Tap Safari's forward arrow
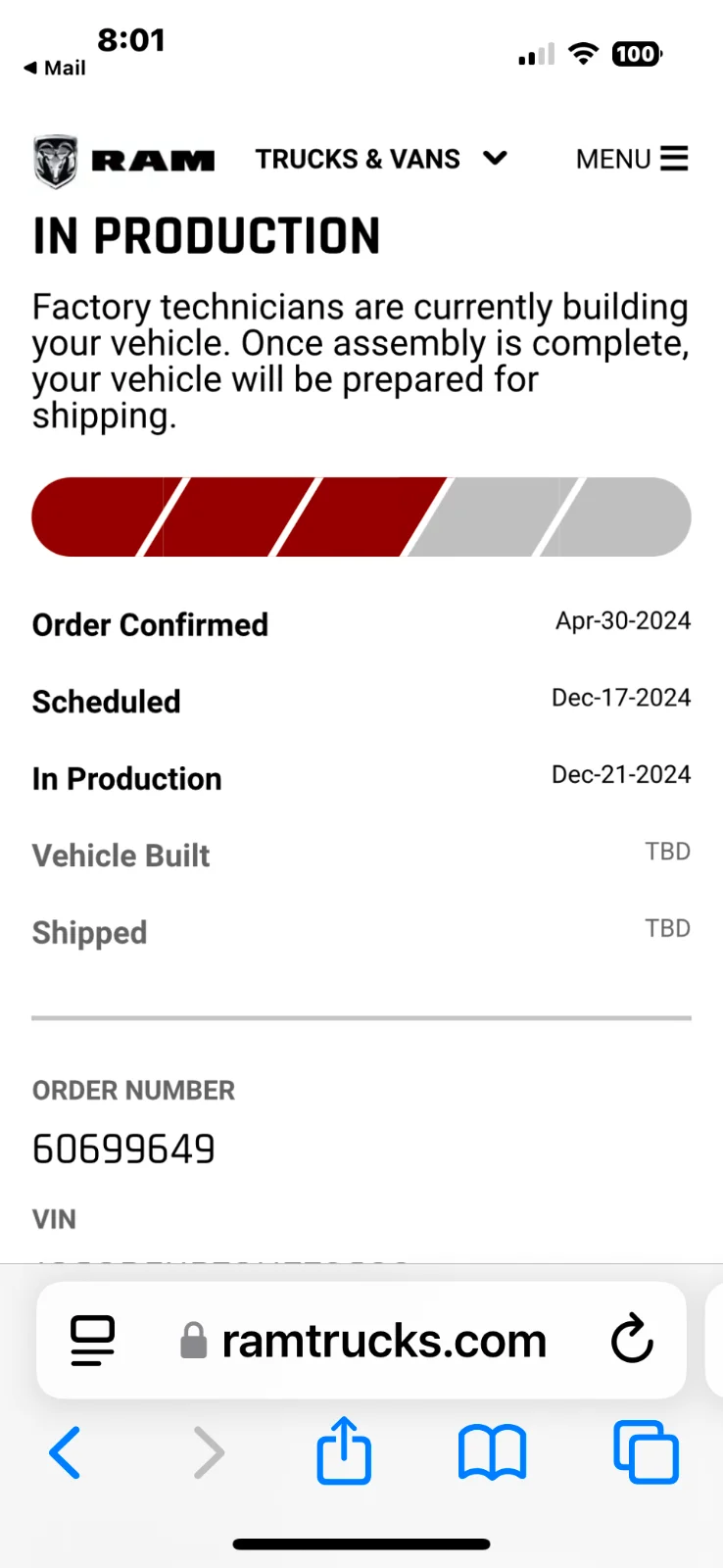The height and width of the screenshot is (1568, 723). point(209,1452)
